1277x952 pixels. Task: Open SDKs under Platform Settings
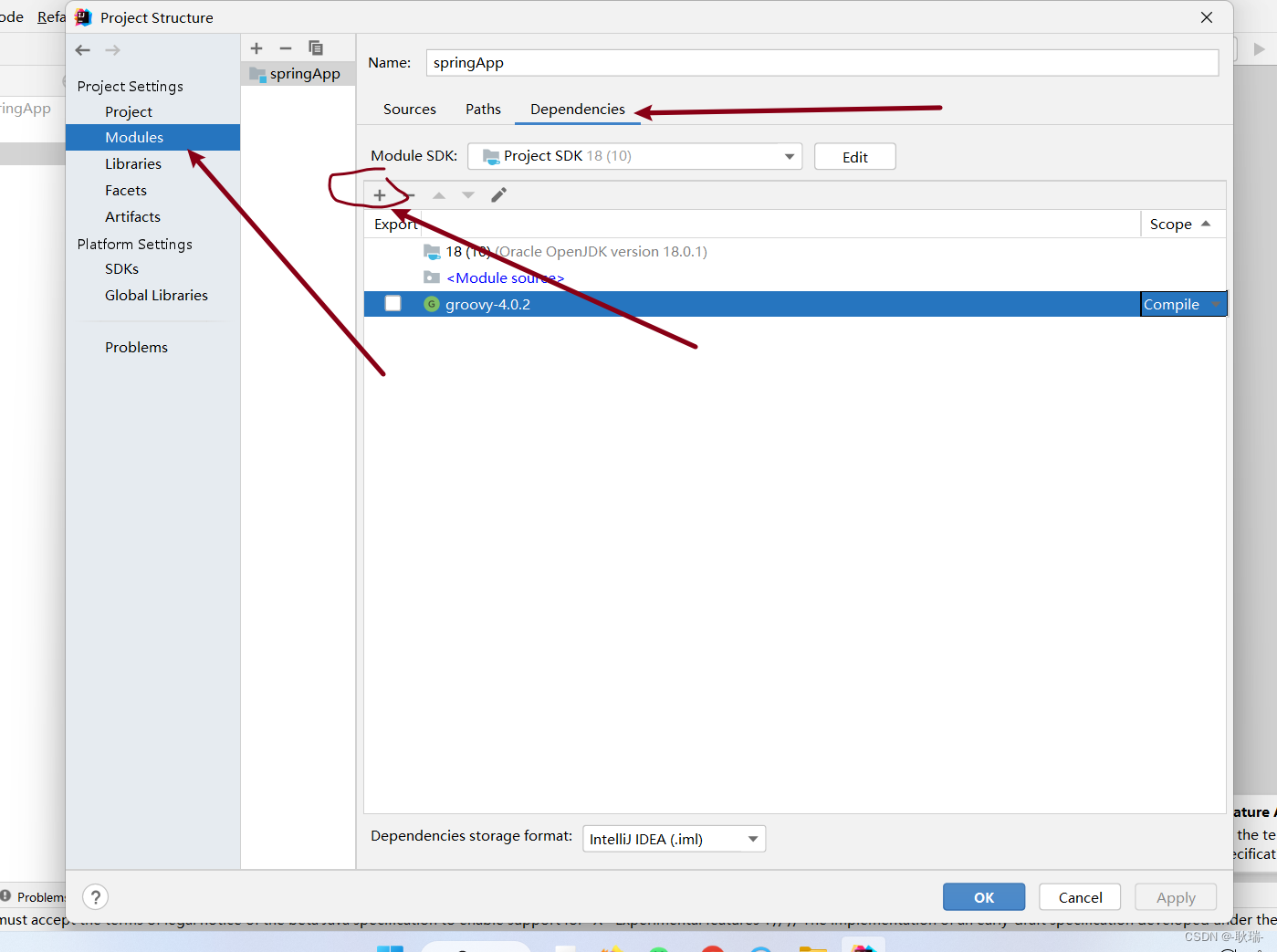click(x=121, y=269)
